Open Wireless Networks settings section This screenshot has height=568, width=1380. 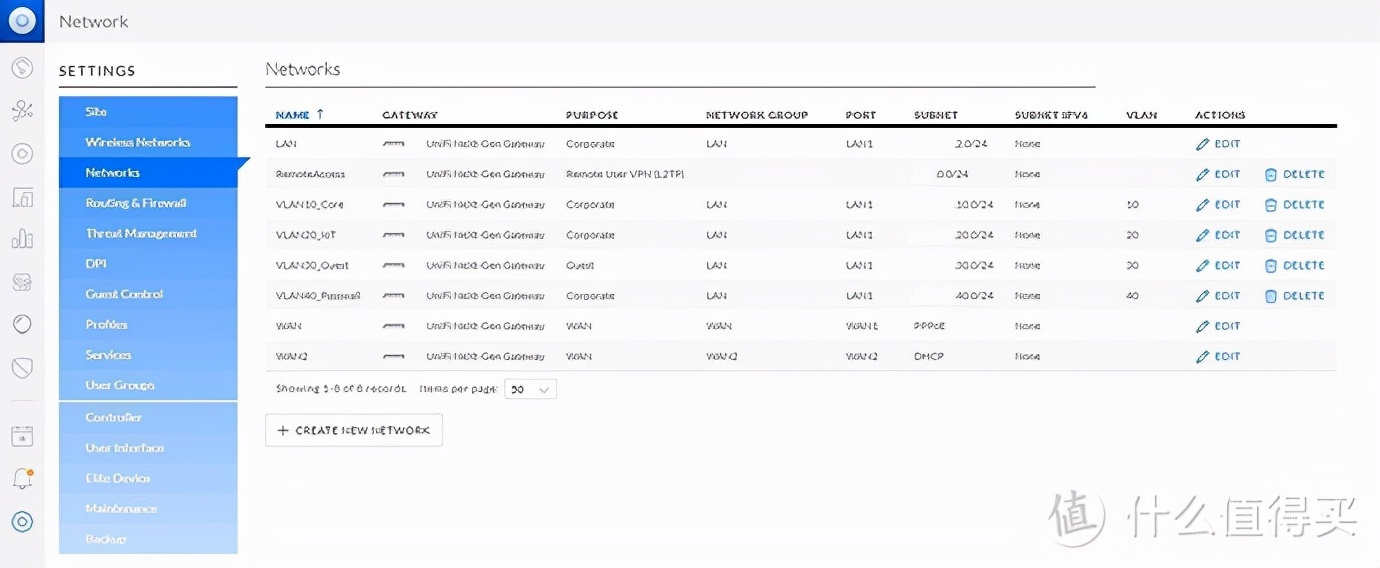click(x=137, y=142)
